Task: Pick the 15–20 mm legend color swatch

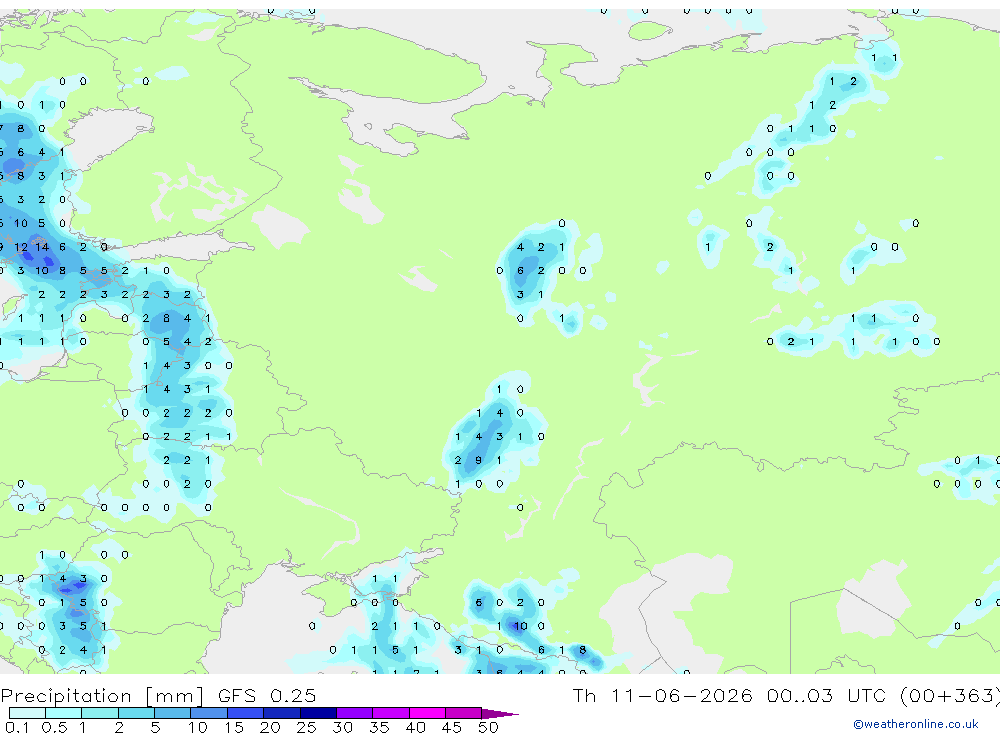Action: (x=246, y=713)
